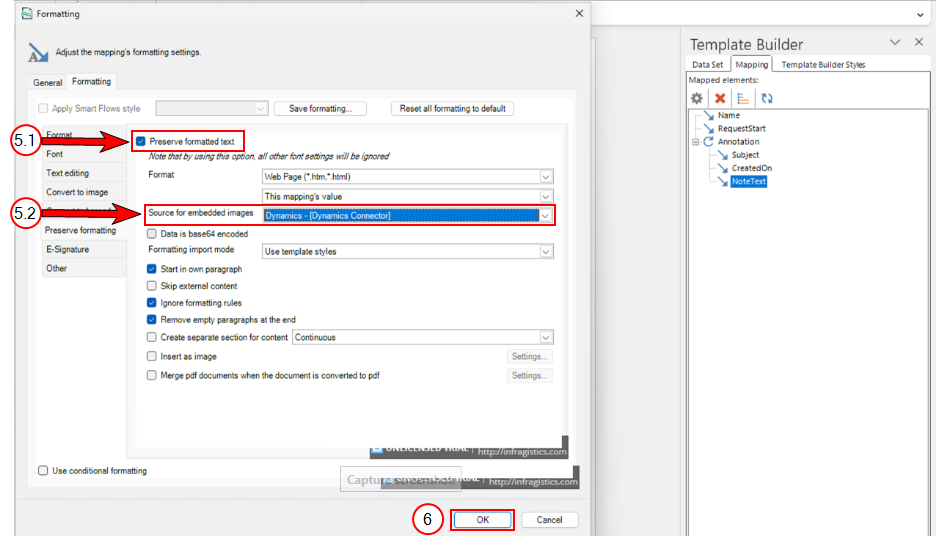Viewport: 936px width, 536px height.
Task: Switch to the General tab
Action: click(x=47, y=82)
